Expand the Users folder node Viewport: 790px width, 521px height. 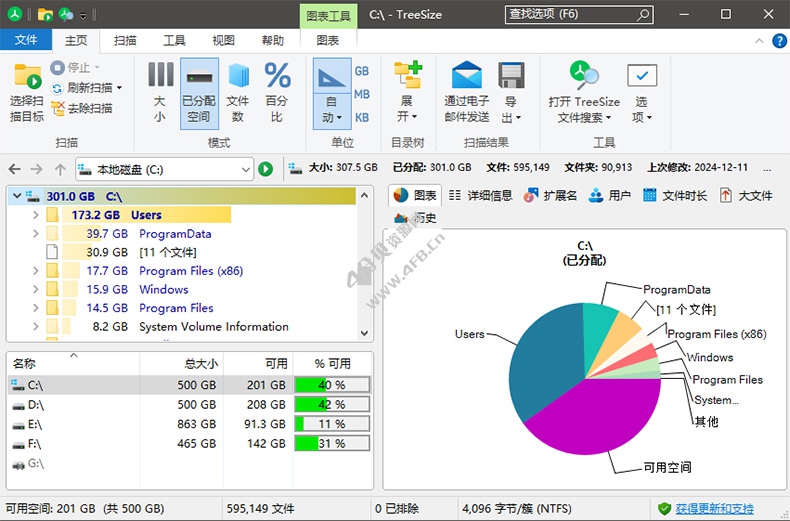pos(36,215)
